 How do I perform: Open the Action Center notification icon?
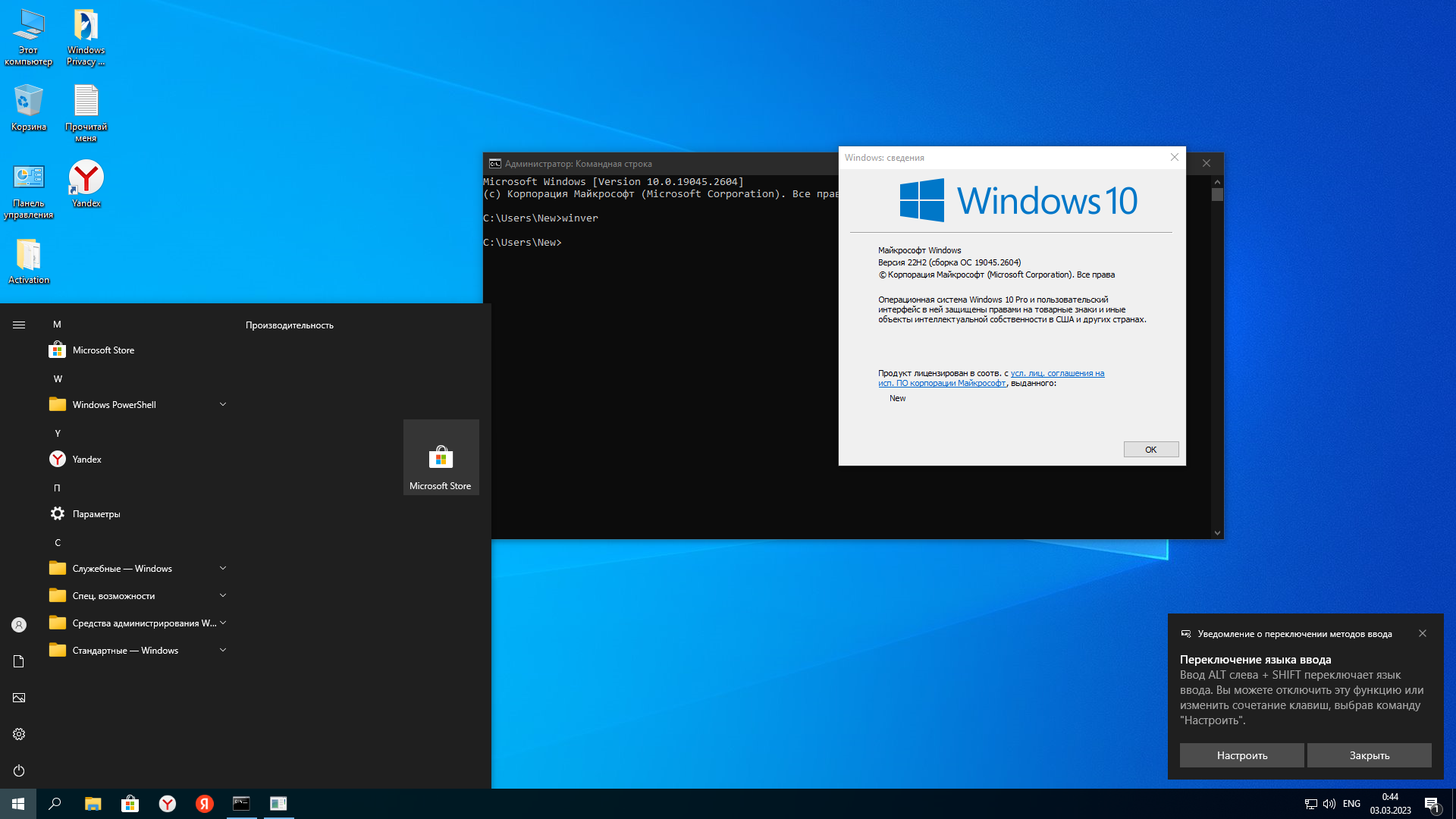click(x=1431, y=804)
